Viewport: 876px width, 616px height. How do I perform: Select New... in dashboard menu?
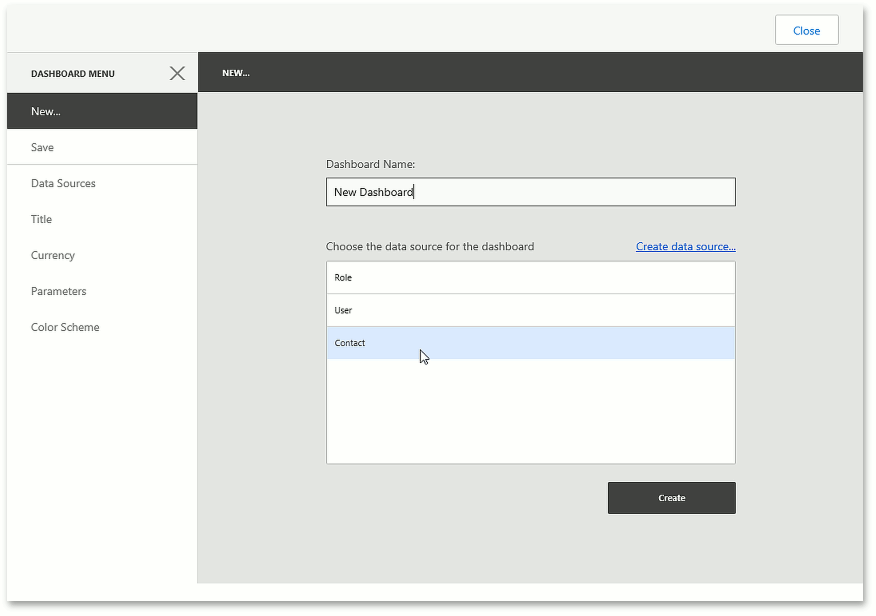pyautogui.click(x=102, y=111)
